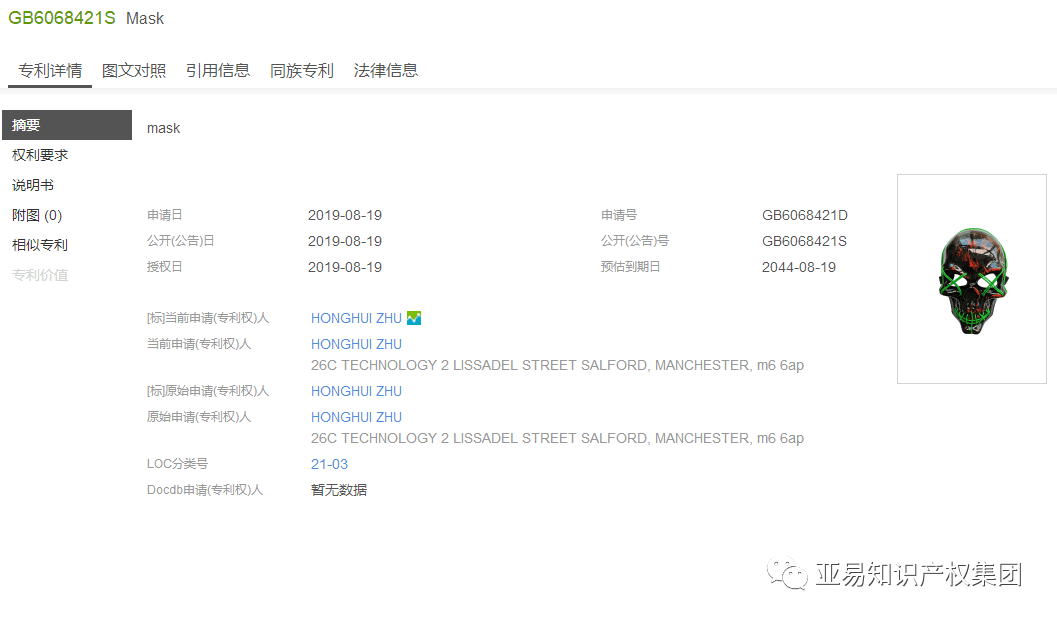The image size is (1057, 621).
Task: Click HONGHUI ZHU link in 原始申请(专利权)人 row
Action: 356,417
